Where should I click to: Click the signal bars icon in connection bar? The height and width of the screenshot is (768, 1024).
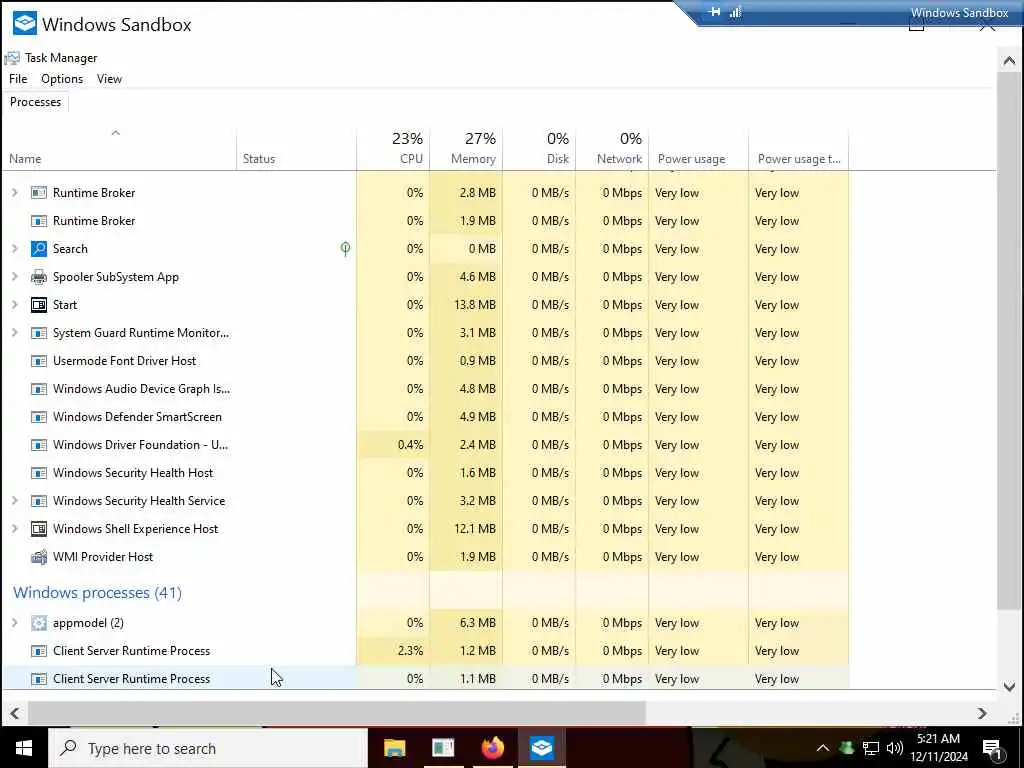tap(735, 12)
